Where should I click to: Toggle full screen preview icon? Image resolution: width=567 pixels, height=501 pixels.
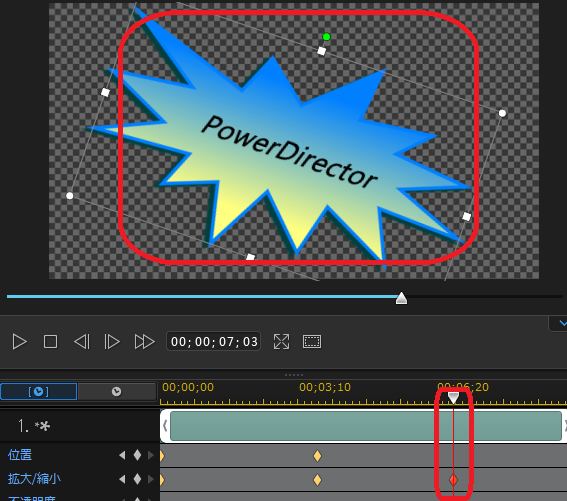[x=281, y=342]
